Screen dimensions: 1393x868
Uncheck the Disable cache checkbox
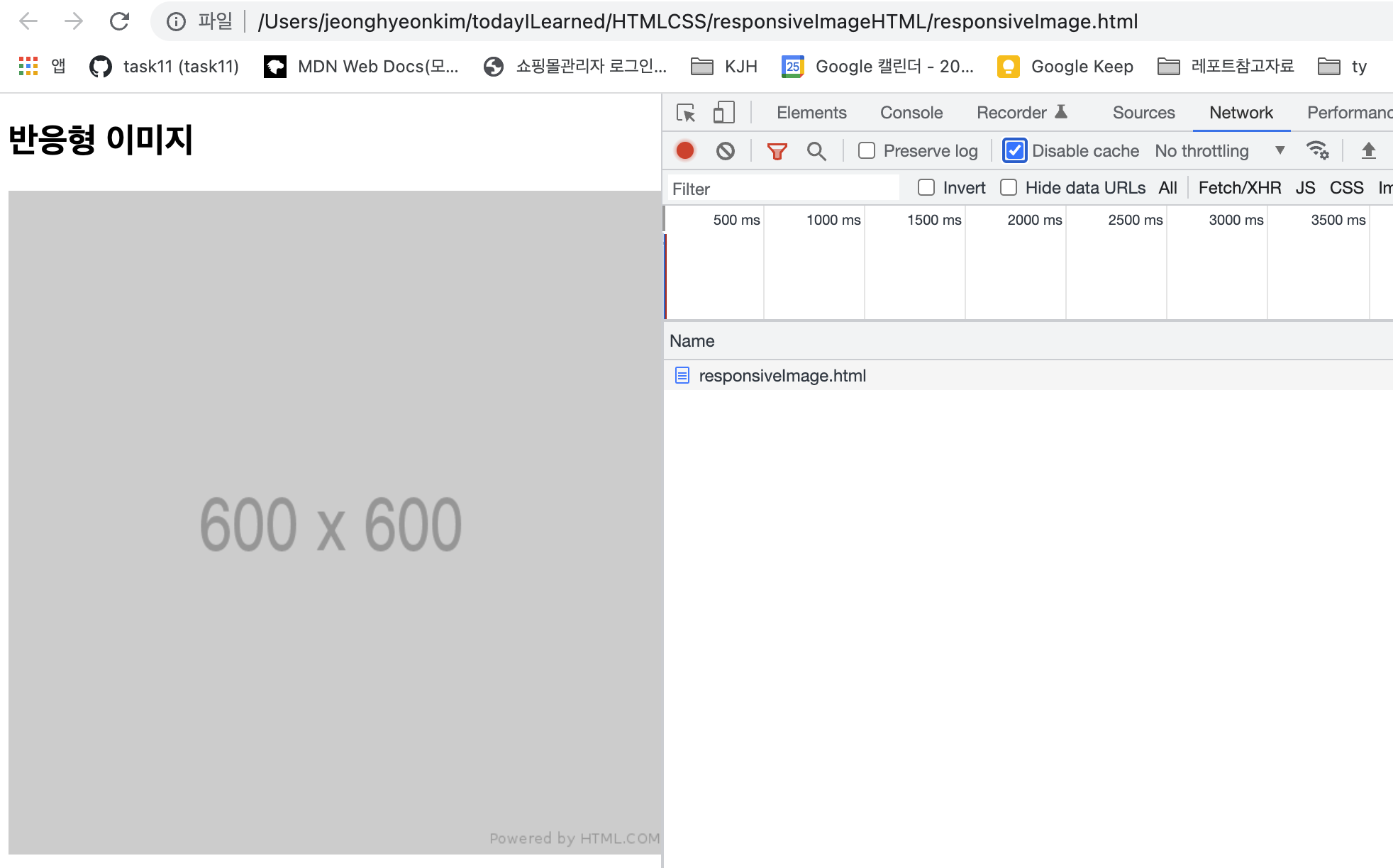1015,151
